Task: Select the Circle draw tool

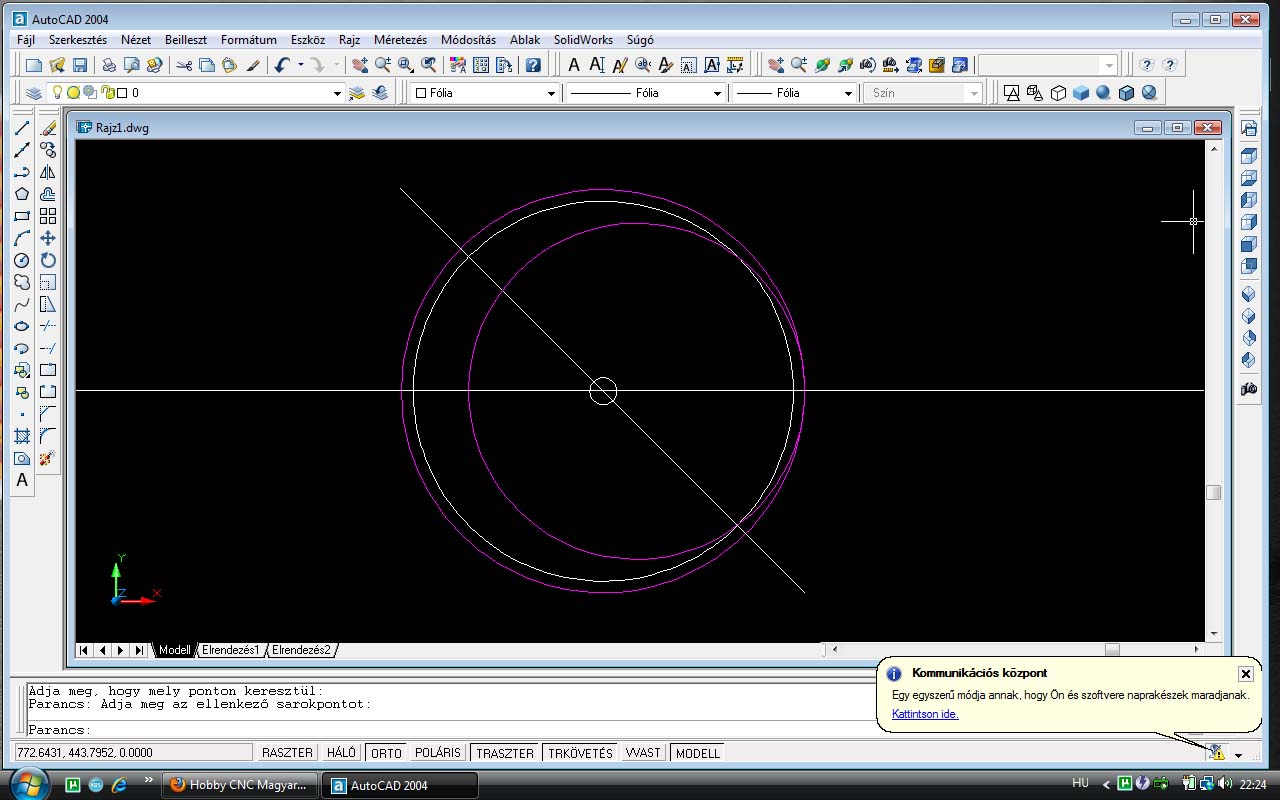Action: 22,260
